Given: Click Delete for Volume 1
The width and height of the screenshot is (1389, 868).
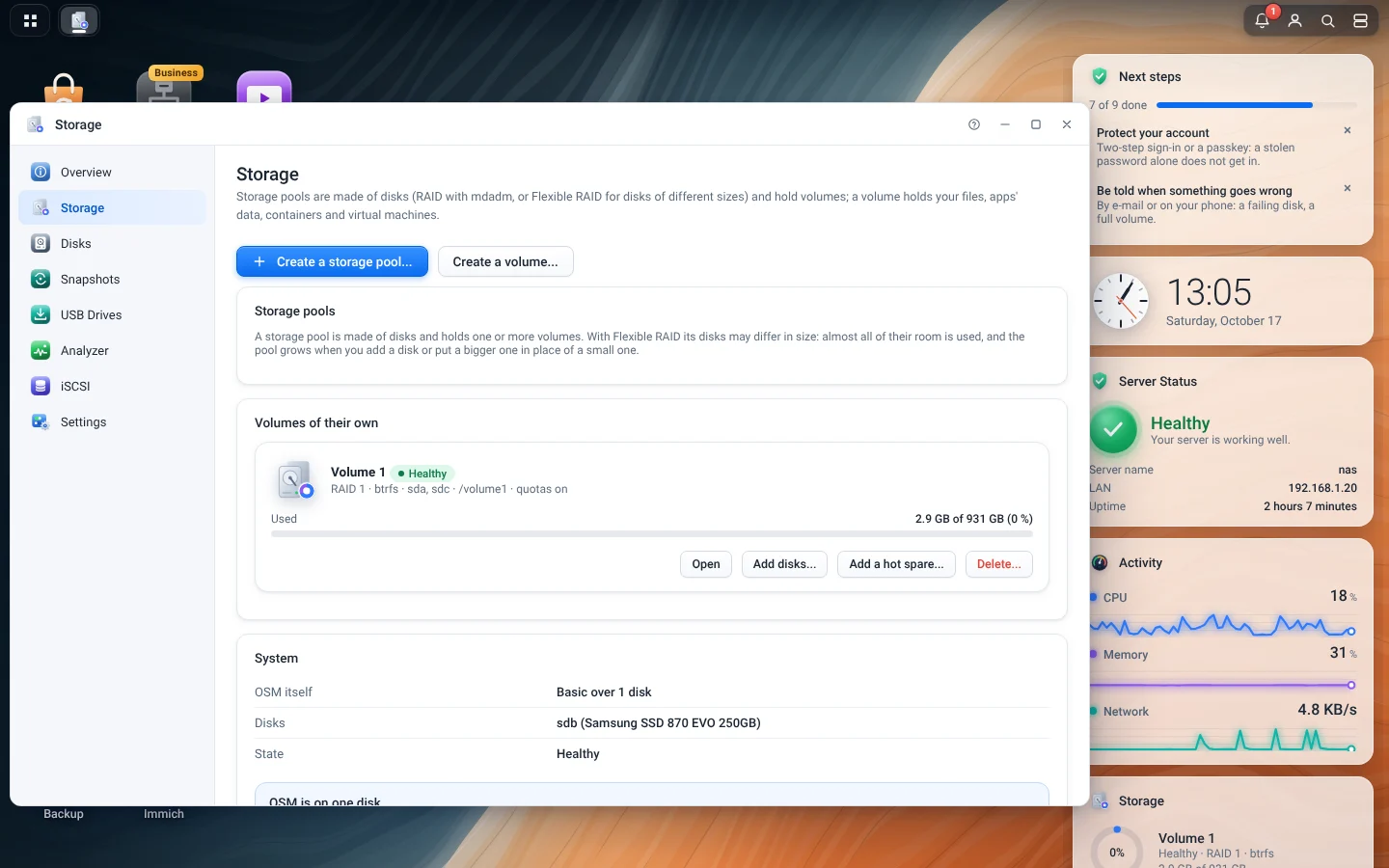Looking at the screenshot, I should (999, 564).
